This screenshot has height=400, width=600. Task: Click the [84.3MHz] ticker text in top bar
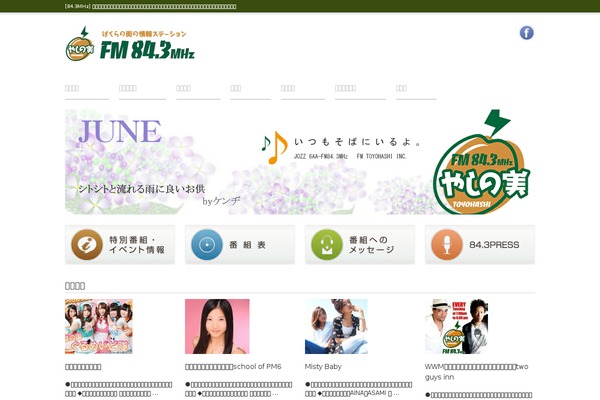[x=150, y=7]
